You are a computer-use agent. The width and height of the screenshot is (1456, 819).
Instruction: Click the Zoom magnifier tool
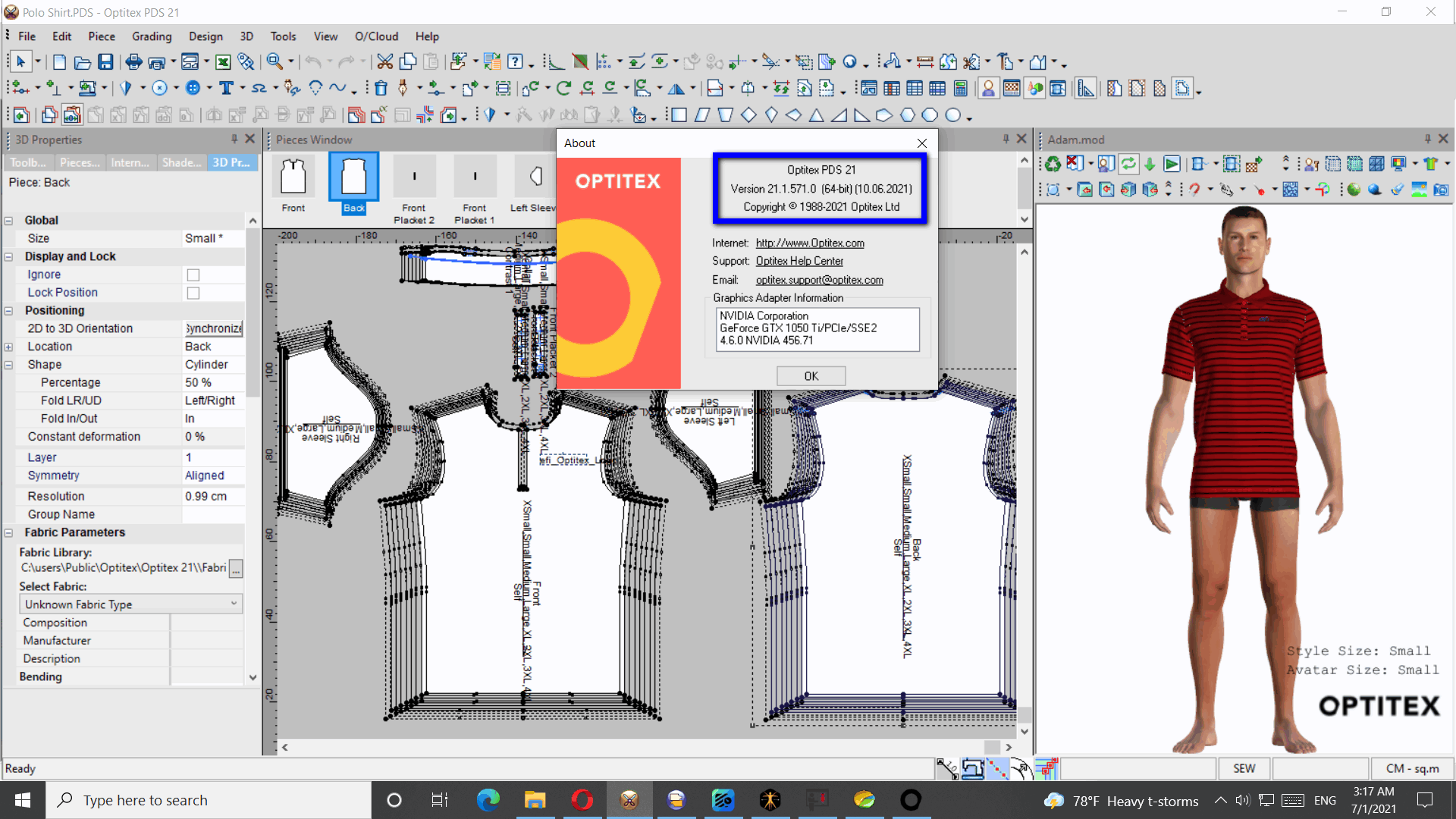tap(275, 61)
